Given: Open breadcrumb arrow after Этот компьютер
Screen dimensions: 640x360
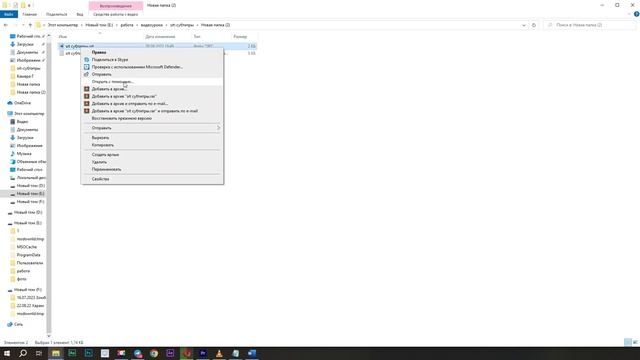Looking at the screenshot, I should coord(82,25).
